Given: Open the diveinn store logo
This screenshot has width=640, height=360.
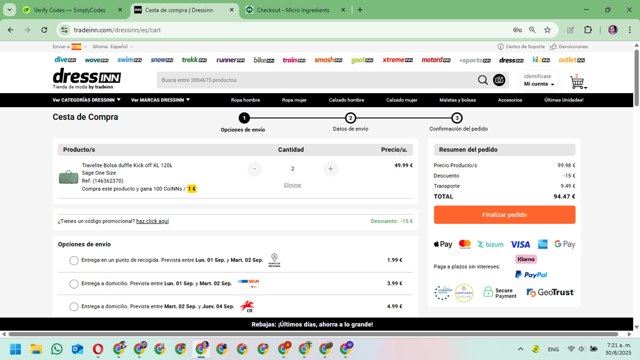Looking at the screenshot, I should 65,60.
